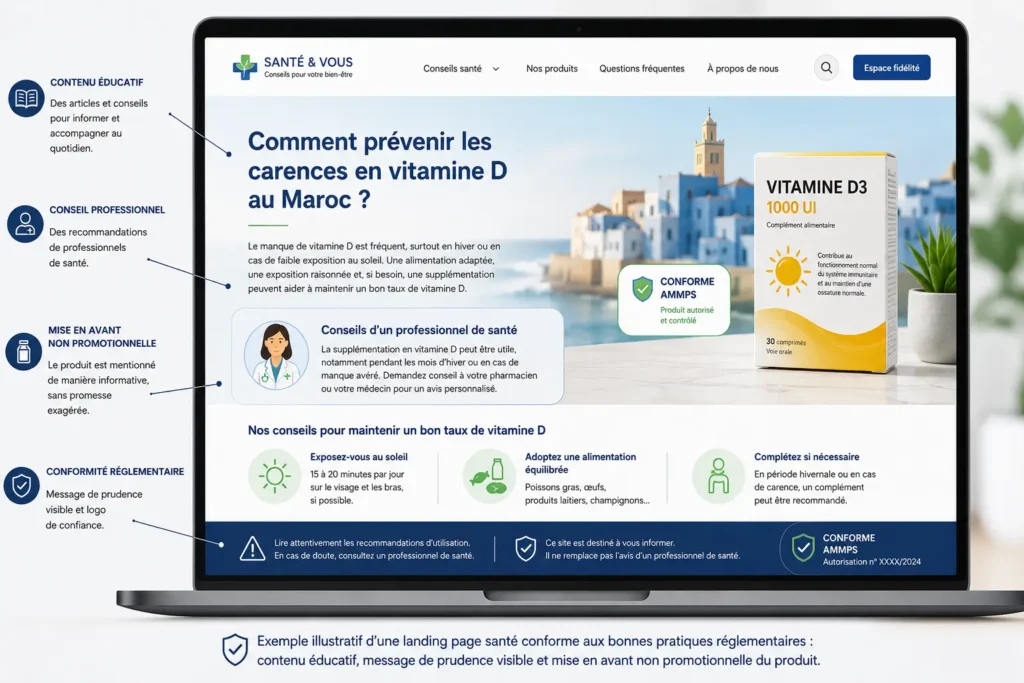The height and width of the screenshot is (683, 1024).
Task: Click the person icon for Complétez si nécessaire
Action: pos(718,476)
